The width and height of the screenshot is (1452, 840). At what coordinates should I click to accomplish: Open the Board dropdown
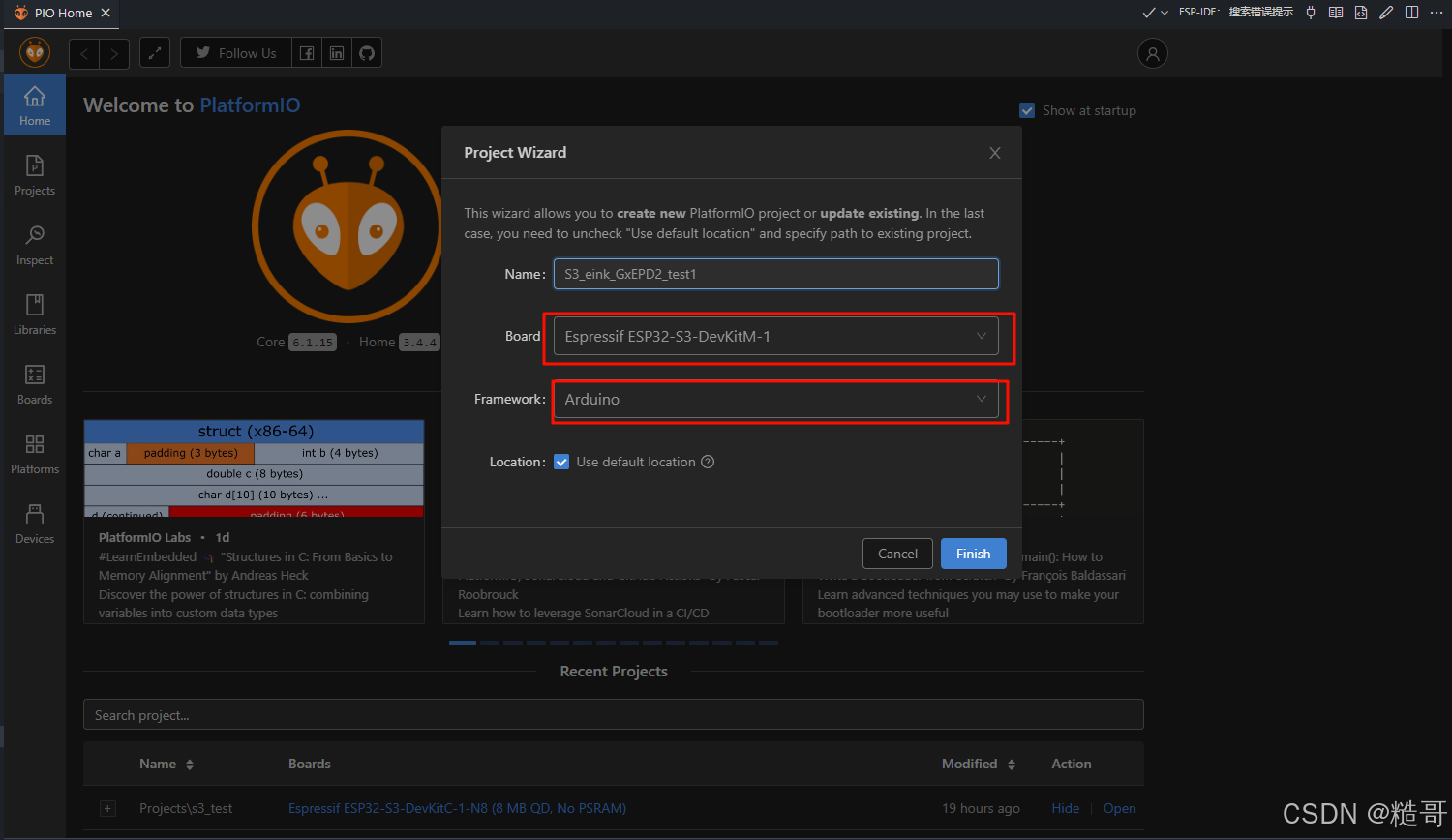click(775, 336)
